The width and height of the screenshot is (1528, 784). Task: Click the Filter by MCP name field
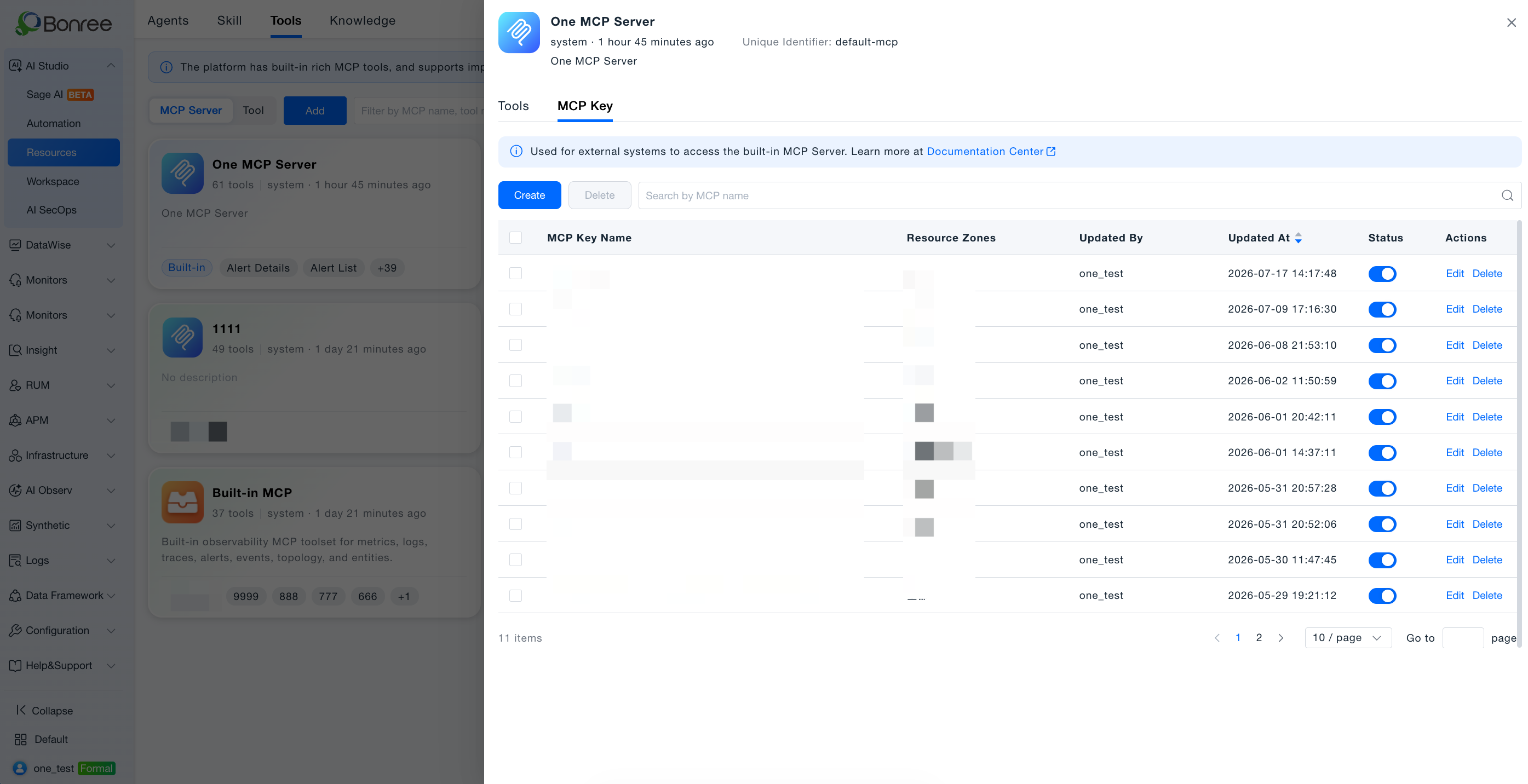click(419, 110)
